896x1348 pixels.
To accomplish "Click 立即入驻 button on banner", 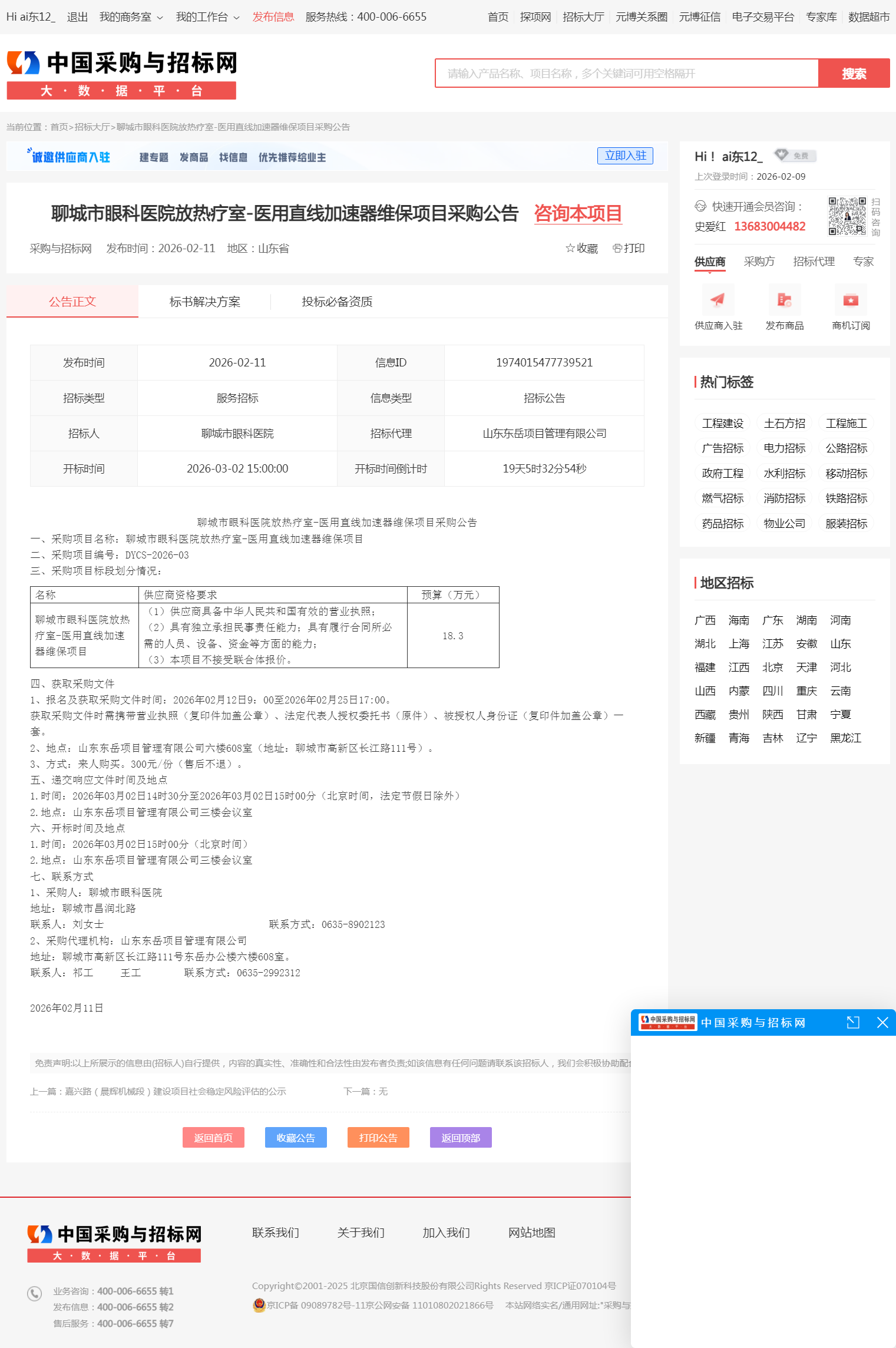I will [625, 156].
